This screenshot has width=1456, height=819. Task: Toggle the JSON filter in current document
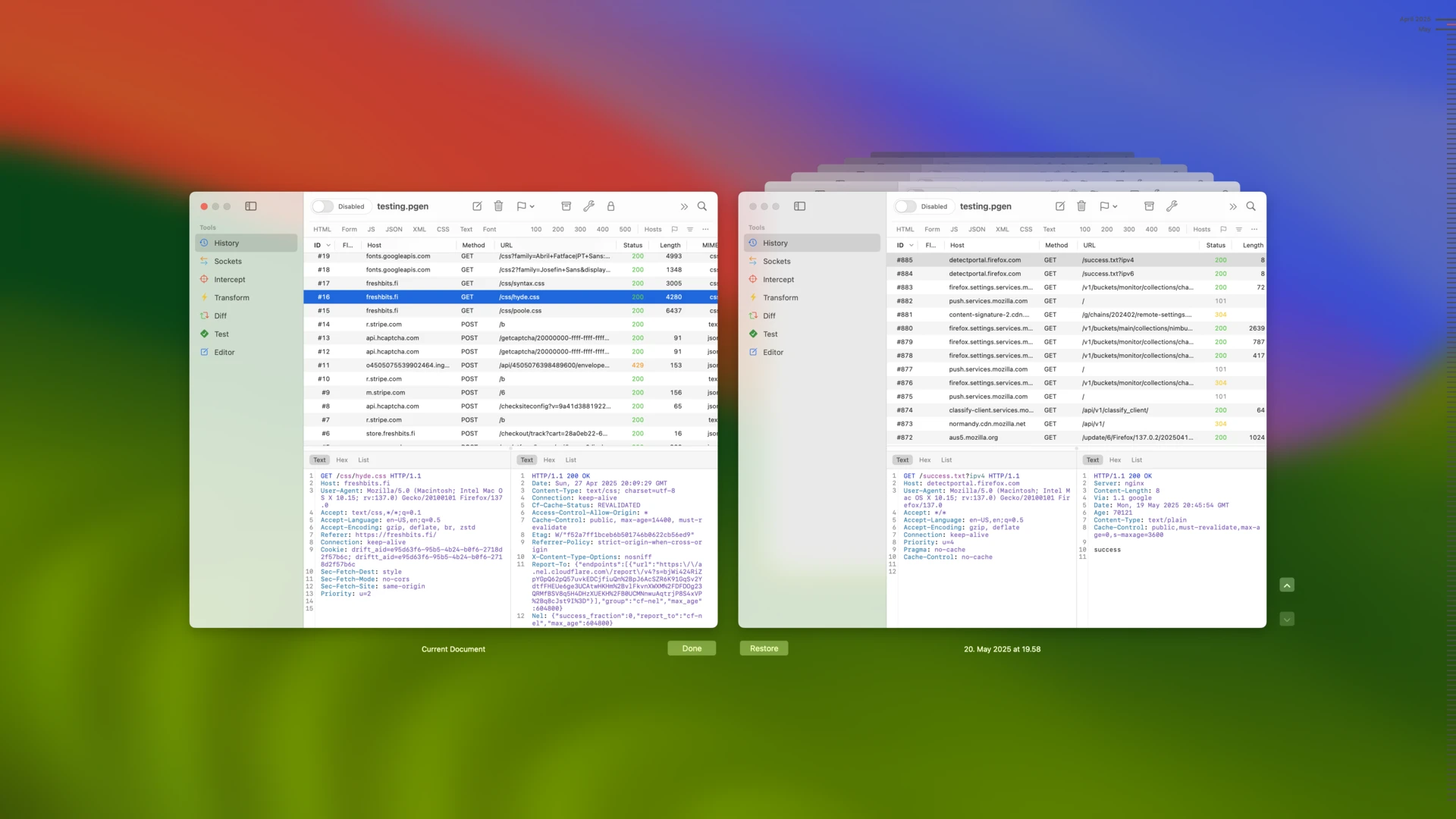coord(394,229)
